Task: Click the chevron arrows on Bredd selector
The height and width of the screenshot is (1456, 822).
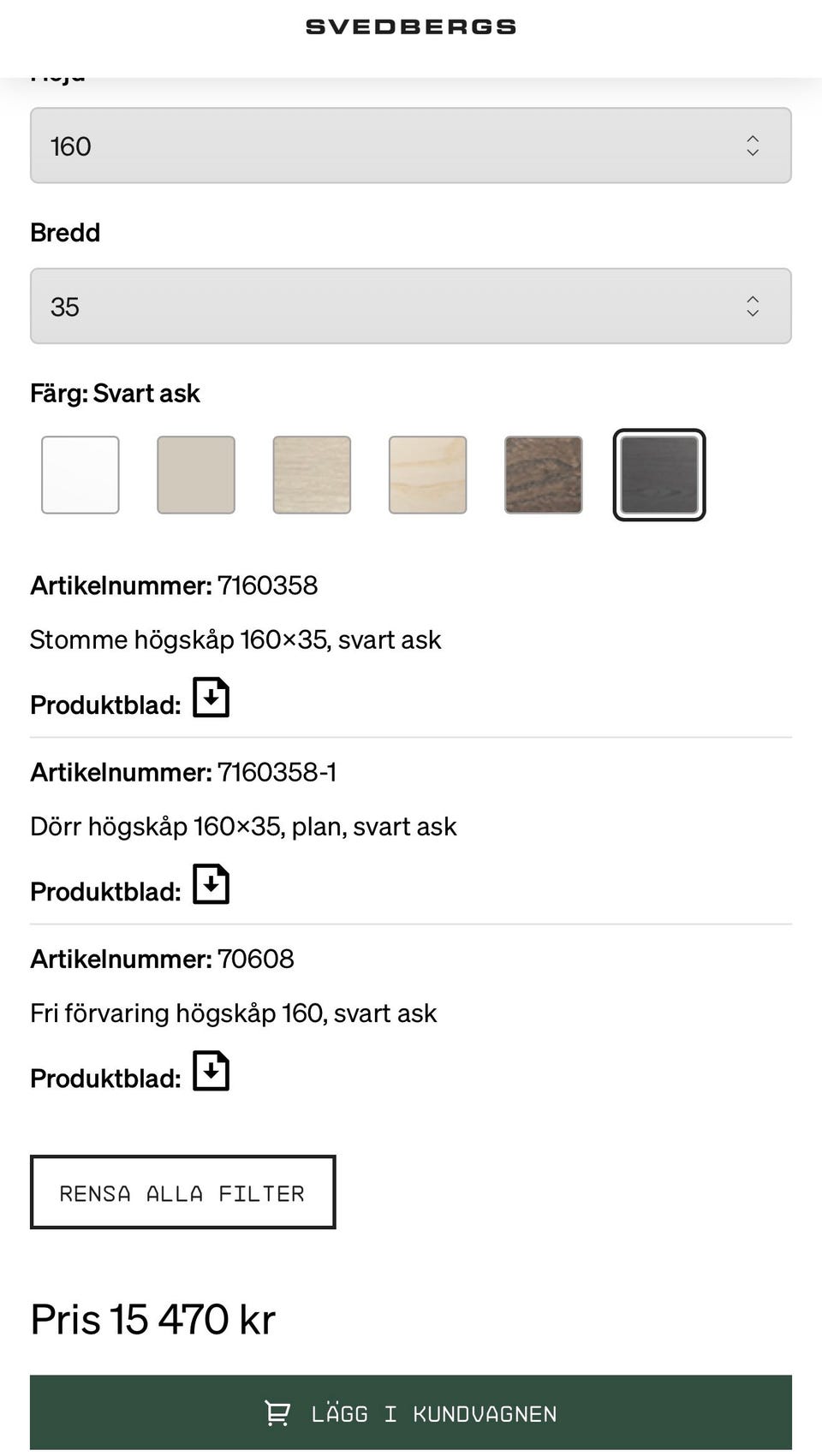Action: (x=753, y=306)
